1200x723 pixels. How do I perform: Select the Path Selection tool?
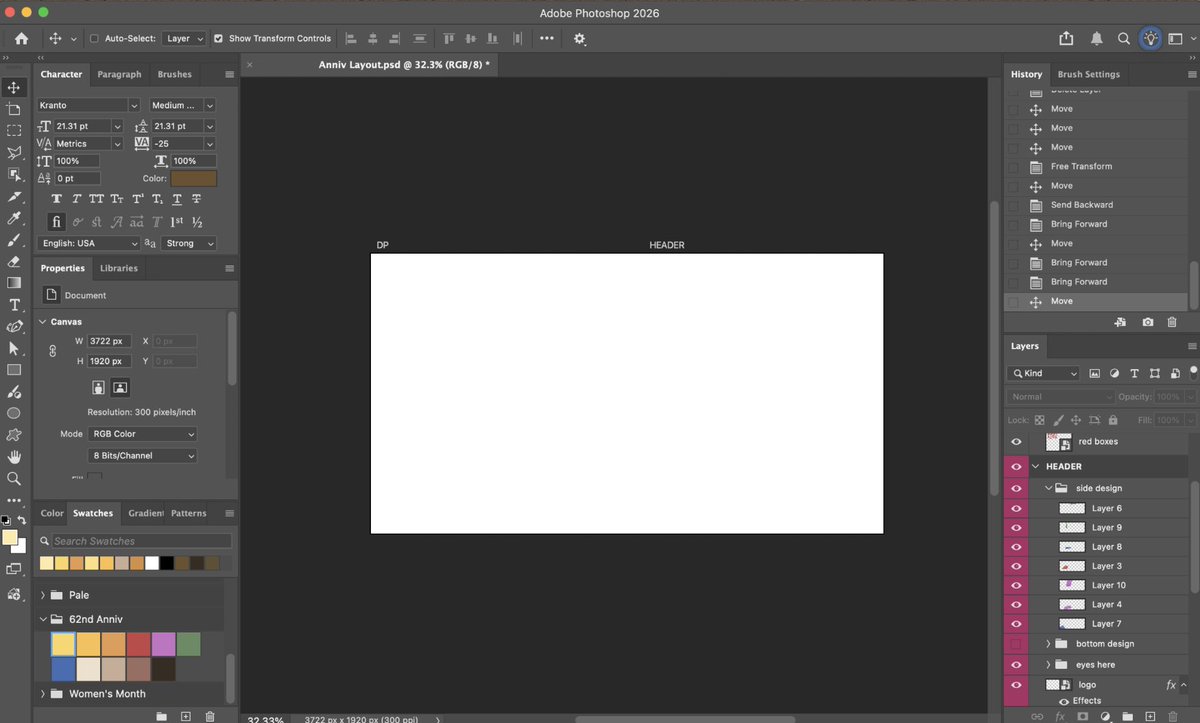(14, 348)
